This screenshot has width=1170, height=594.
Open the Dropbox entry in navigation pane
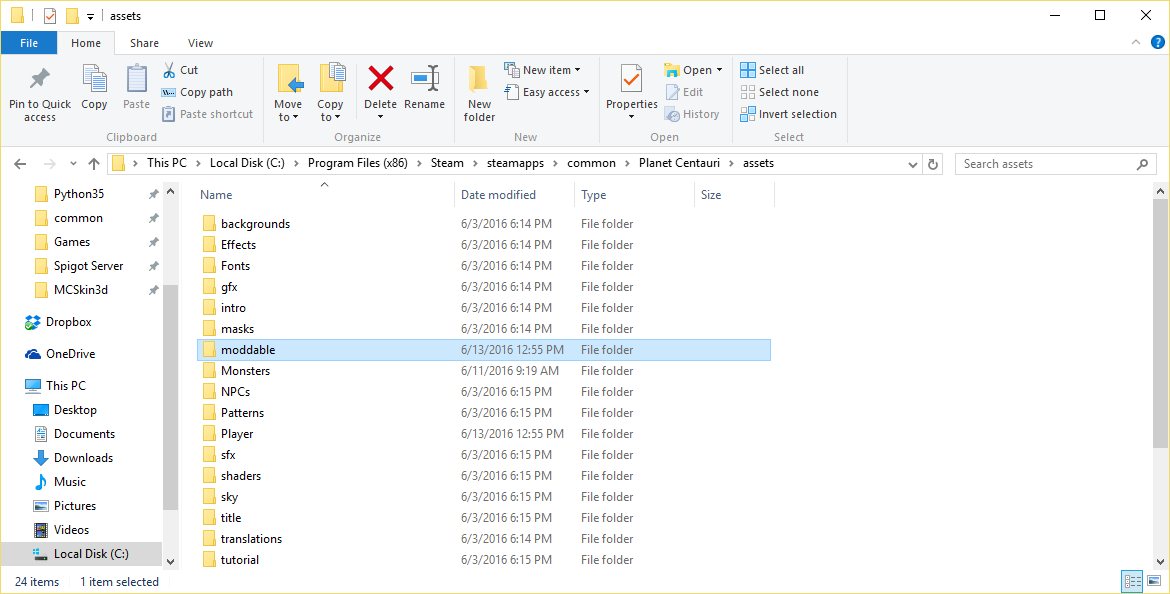58,322
